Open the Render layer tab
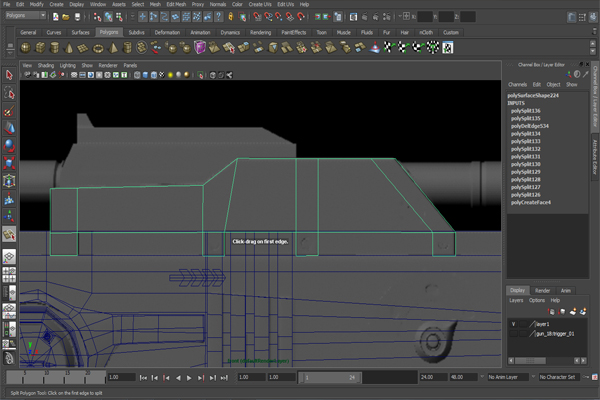The image size is (600, 400). [542, 291]
